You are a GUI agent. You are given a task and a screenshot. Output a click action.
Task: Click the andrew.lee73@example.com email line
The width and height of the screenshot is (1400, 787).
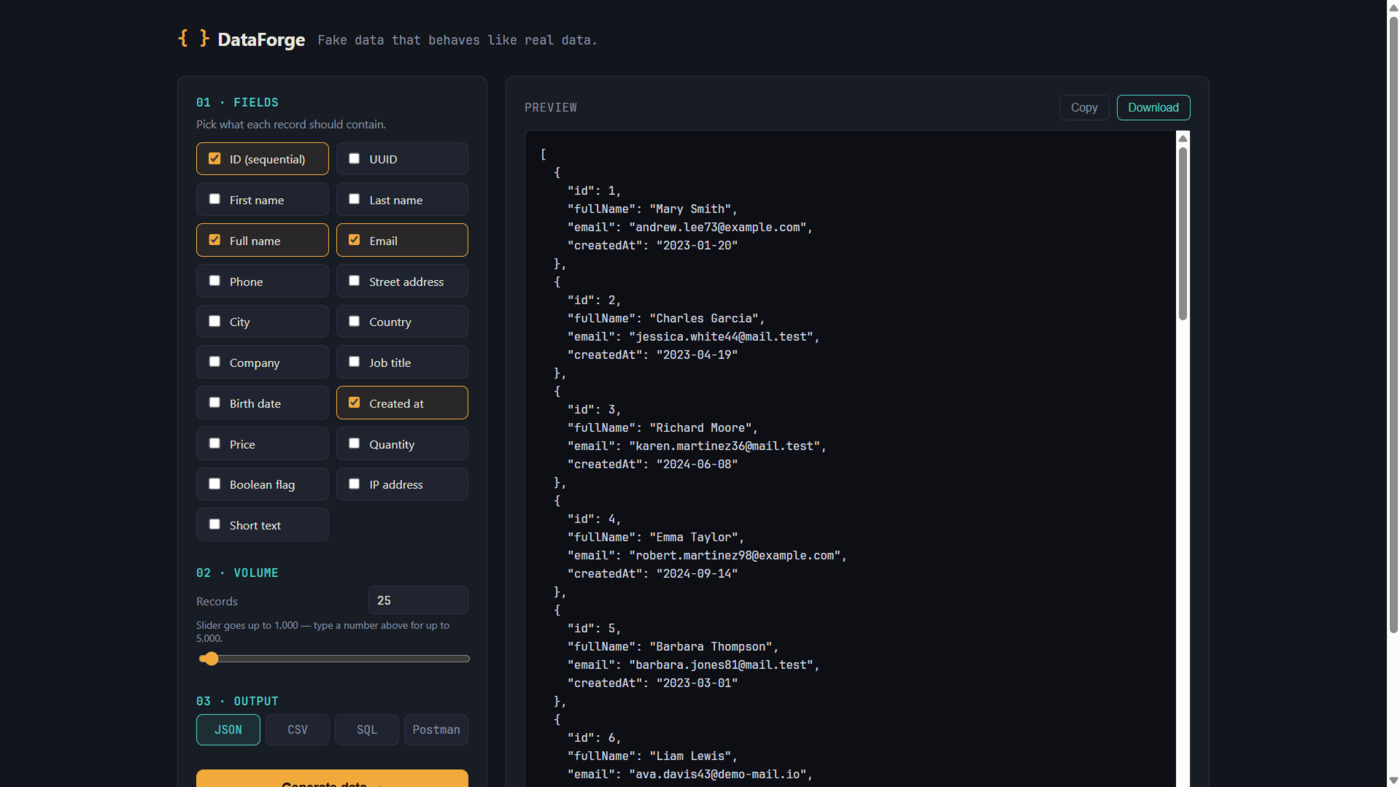tap(690, 227)
